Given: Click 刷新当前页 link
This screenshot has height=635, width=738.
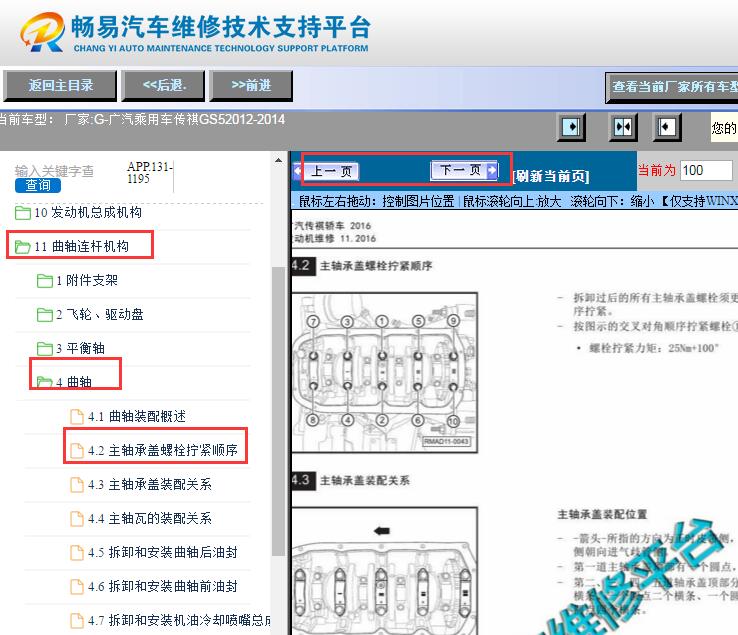Looking at the screenshot, I should click(551, 177).
